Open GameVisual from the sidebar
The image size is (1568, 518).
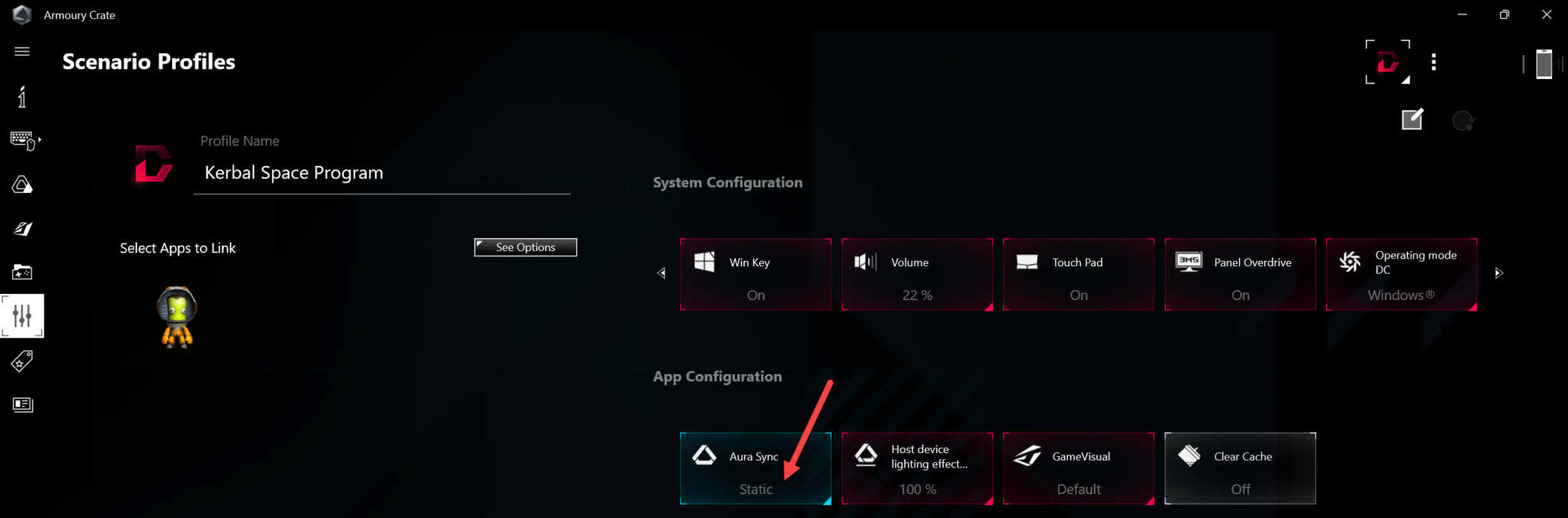point(22,228)
